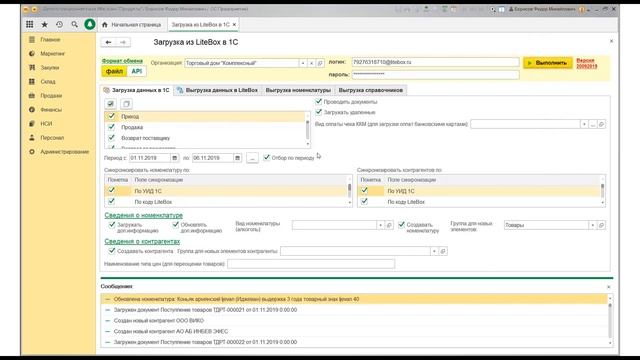
Task: Expand contractor group dropdown arrow
Action: coord(434,251)
